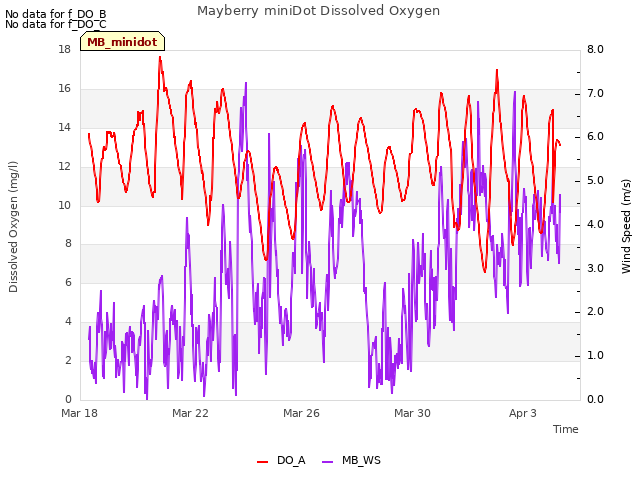Click the 18 value on left axis

pos(64,49)
